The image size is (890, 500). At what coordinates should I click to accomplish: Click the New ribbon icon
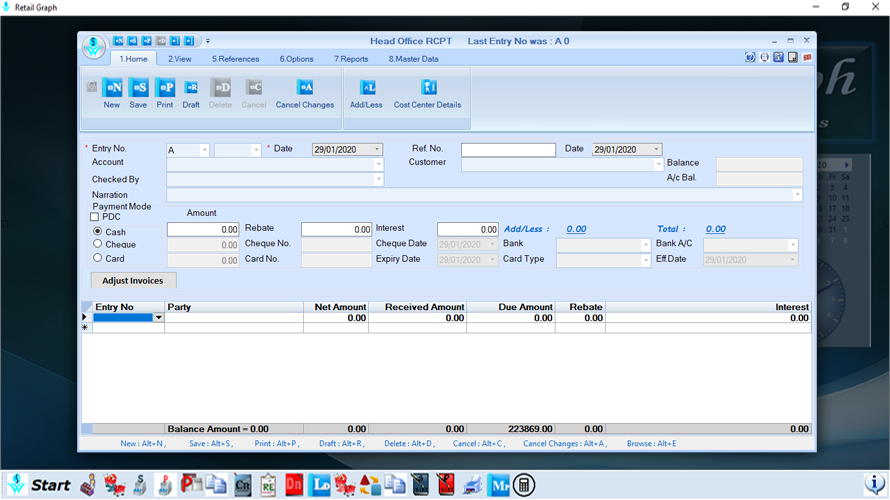[112, 87]
